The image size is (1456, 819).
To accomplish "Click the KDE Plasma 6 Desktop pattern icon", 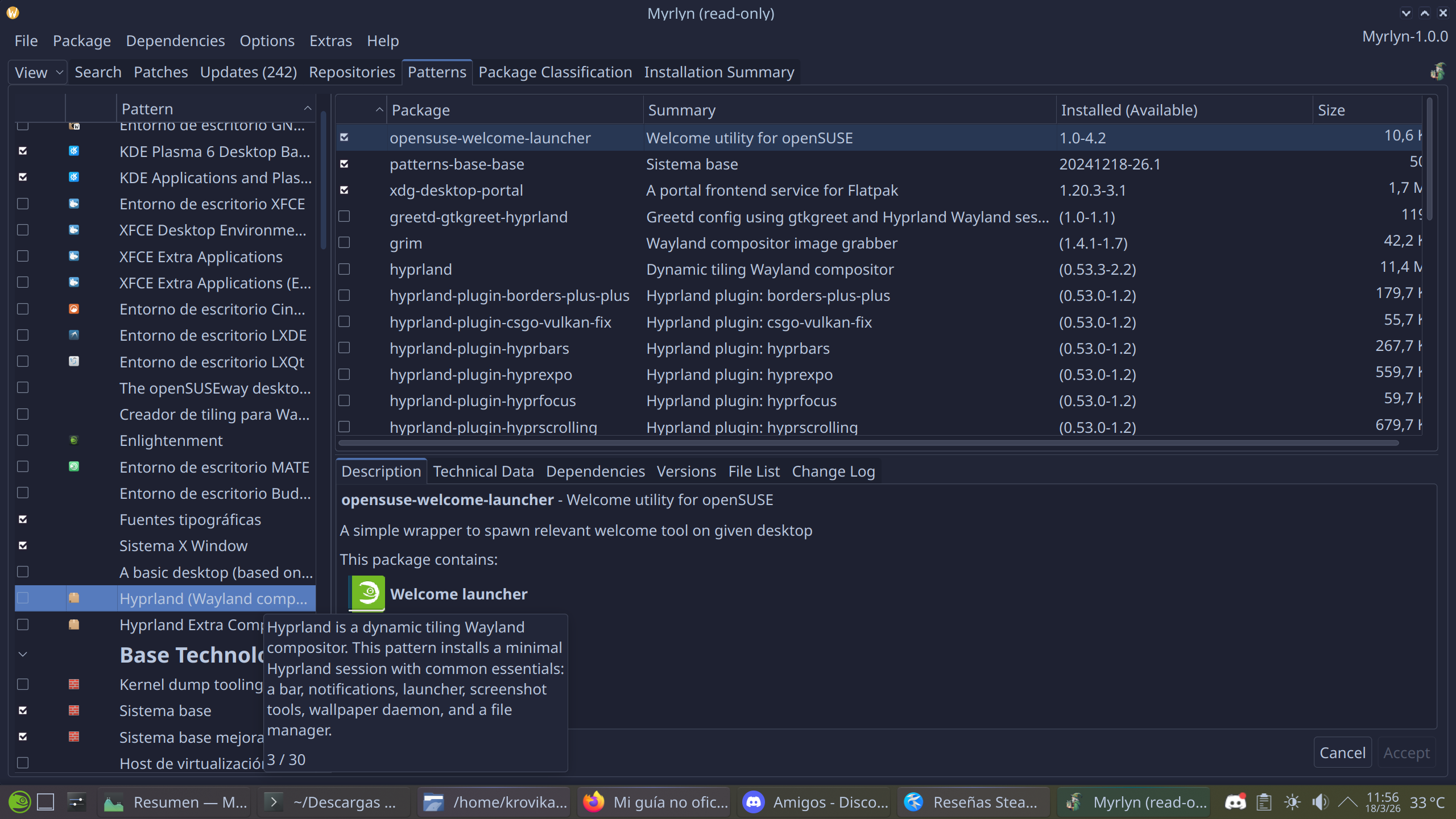I will pyautogui.click(x=74, y=151).
